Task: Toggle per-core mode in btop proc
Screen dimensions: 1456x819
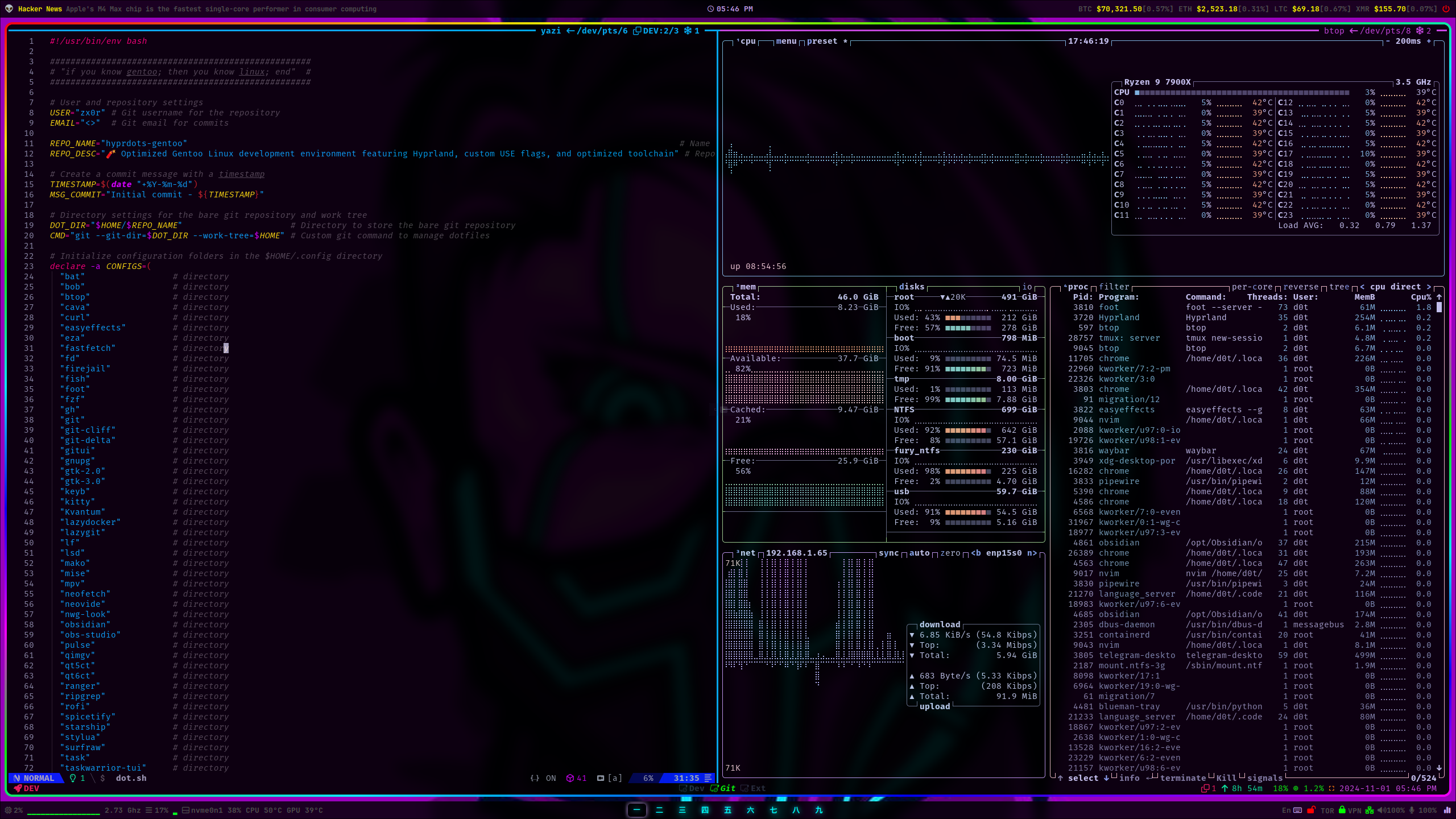Action: [1252, 287]
